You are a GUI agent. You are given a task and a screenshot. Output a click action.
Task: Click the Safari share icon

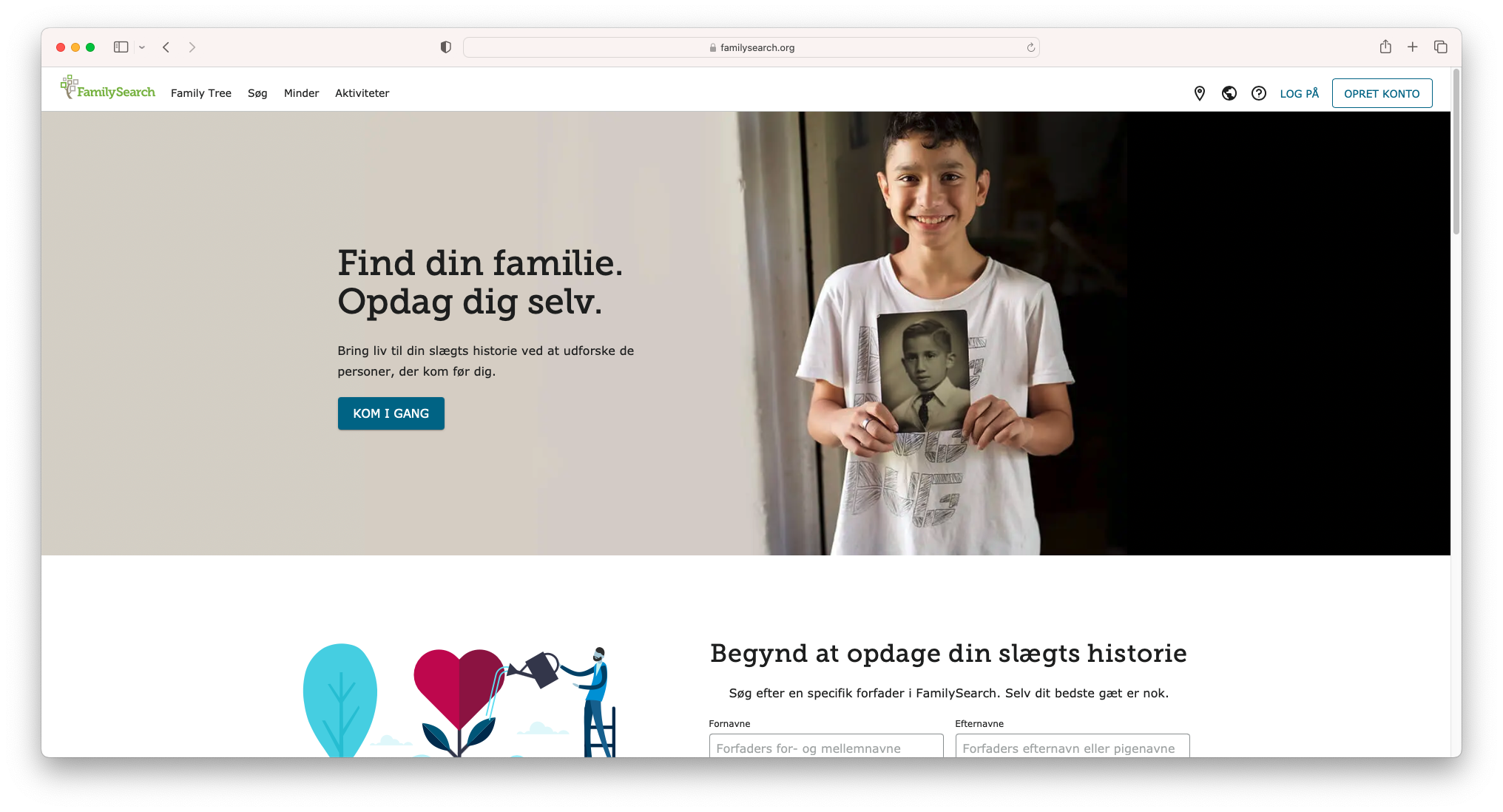point(1385,47)
